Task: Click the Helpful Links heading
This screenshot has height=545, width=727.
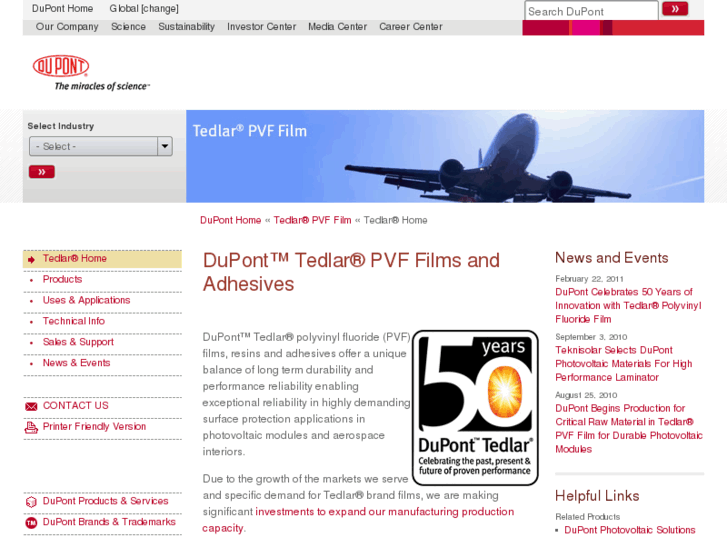Action: pyautogui.click(x=597, y=496)
